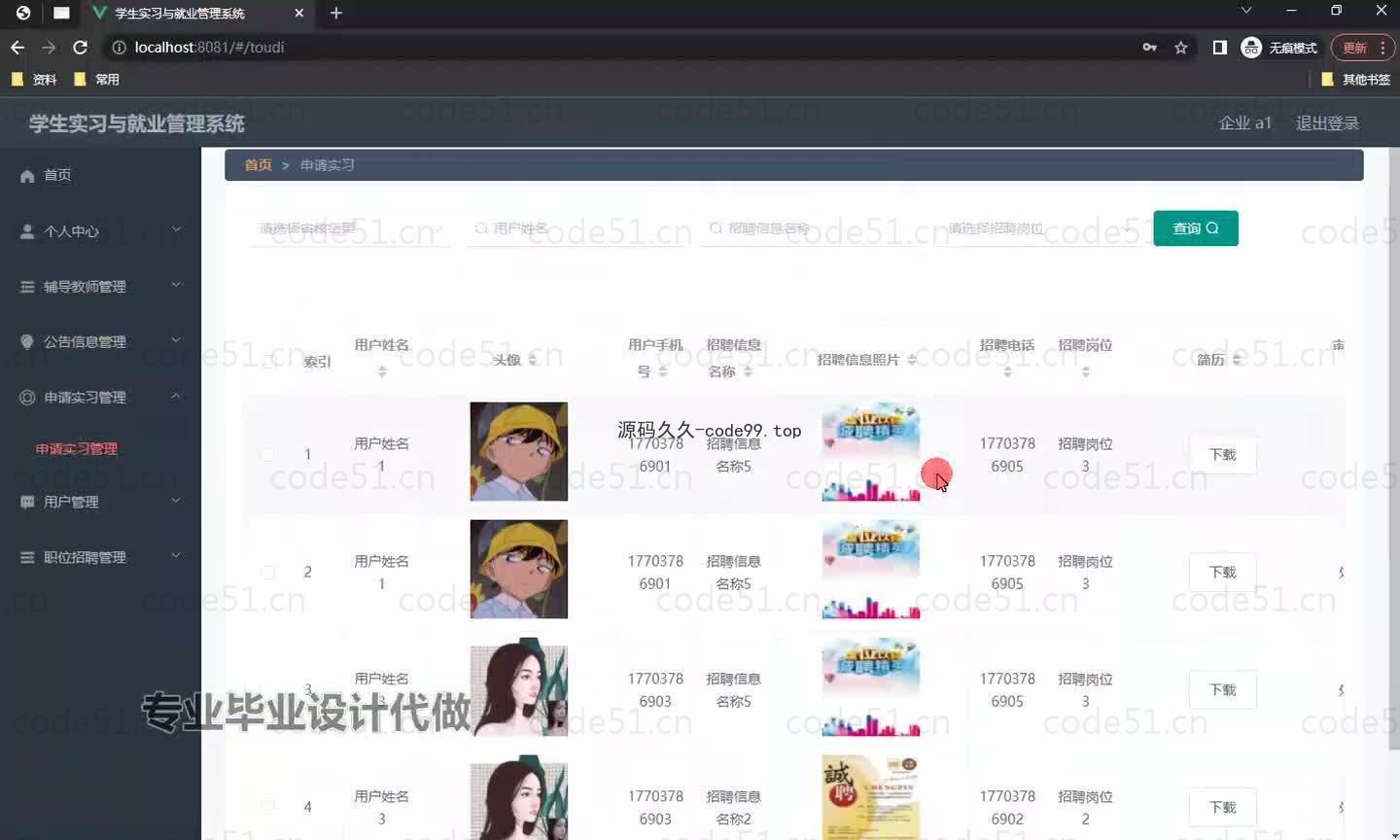Image resolution: width=1400 pixels, height=840 pixels.
Task: Open the avatar thumbnail in row 3
Action: click(519, 687)
